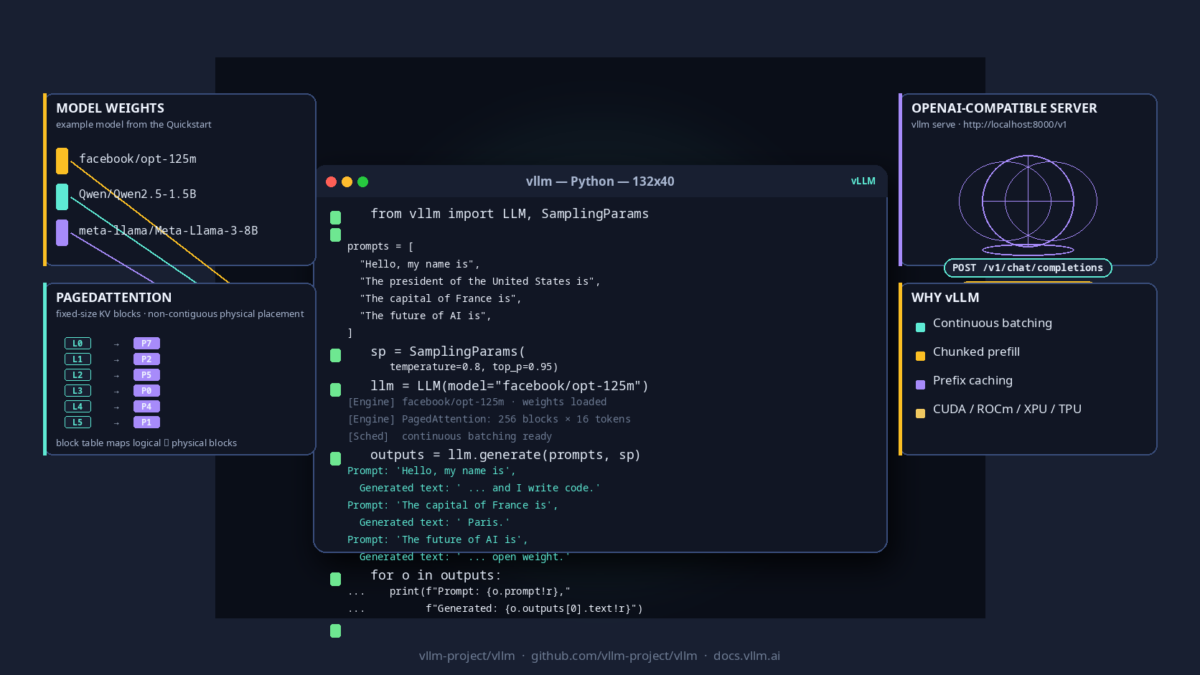Select the meta-llama/Meta-Llama-3-8B model name
Image resolution: width=1200 pixels, height=675 pixels.
[168, 230]
